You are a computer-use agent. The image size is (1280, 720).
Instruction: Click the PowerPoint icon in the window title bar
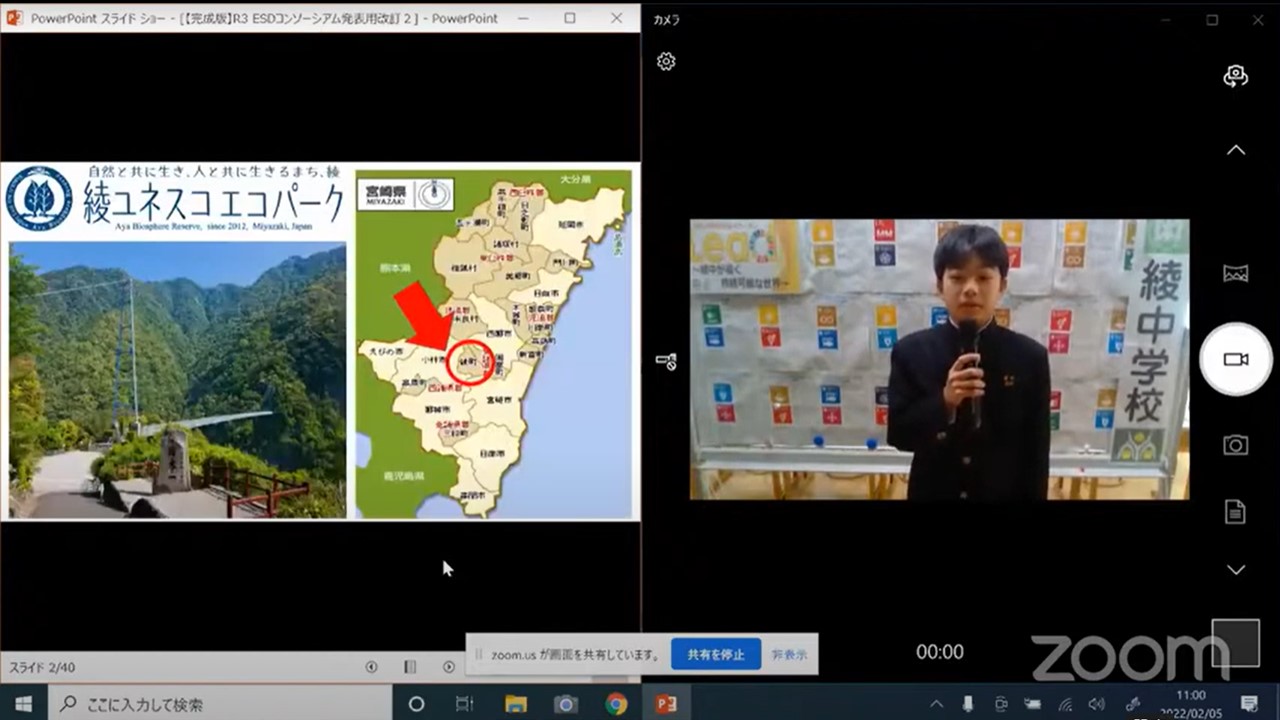pyautogui.click(x=14, y=18)
